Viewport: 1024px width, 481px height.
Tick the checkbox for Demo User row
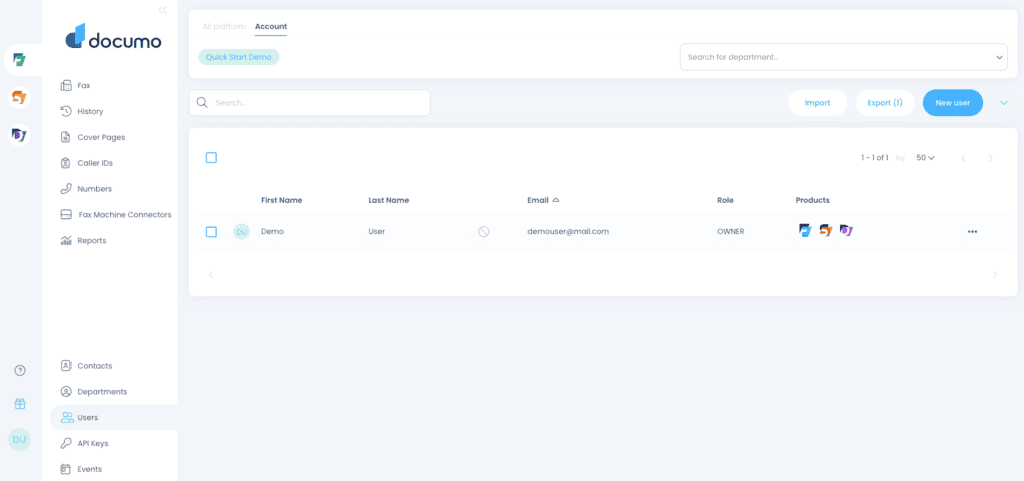click(x=211, y=232)
